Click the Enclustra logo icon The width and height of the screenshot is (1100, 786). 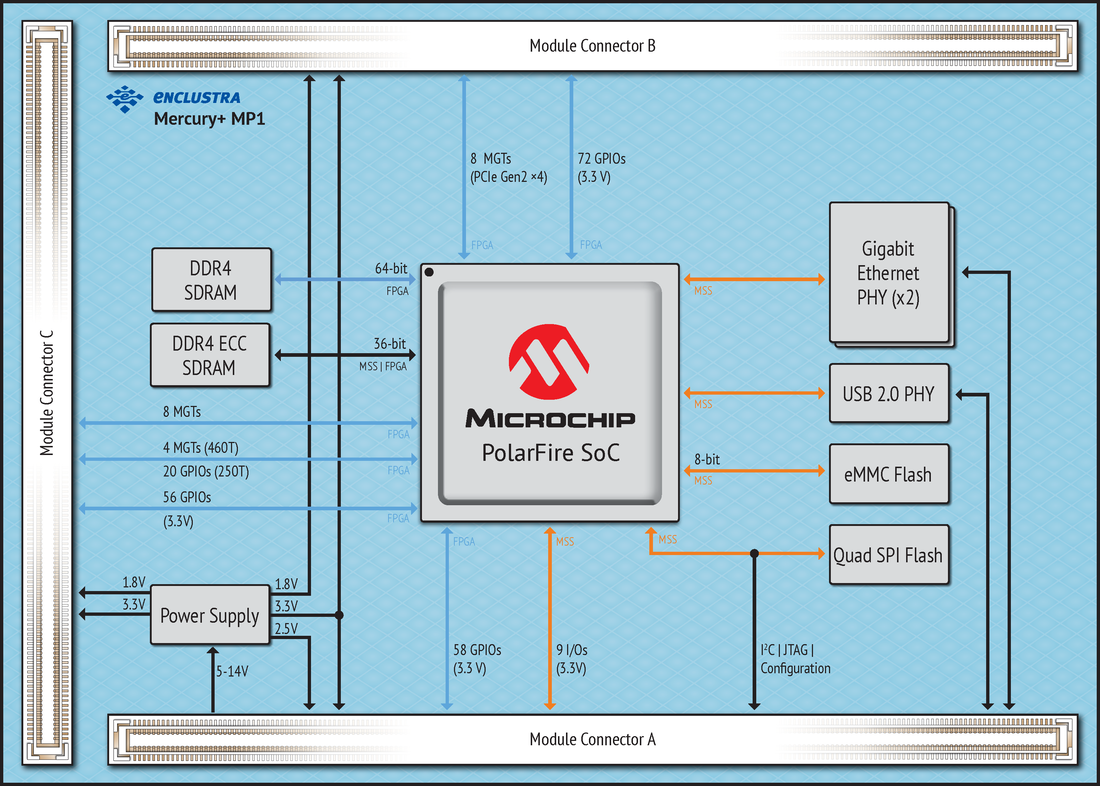124,98
